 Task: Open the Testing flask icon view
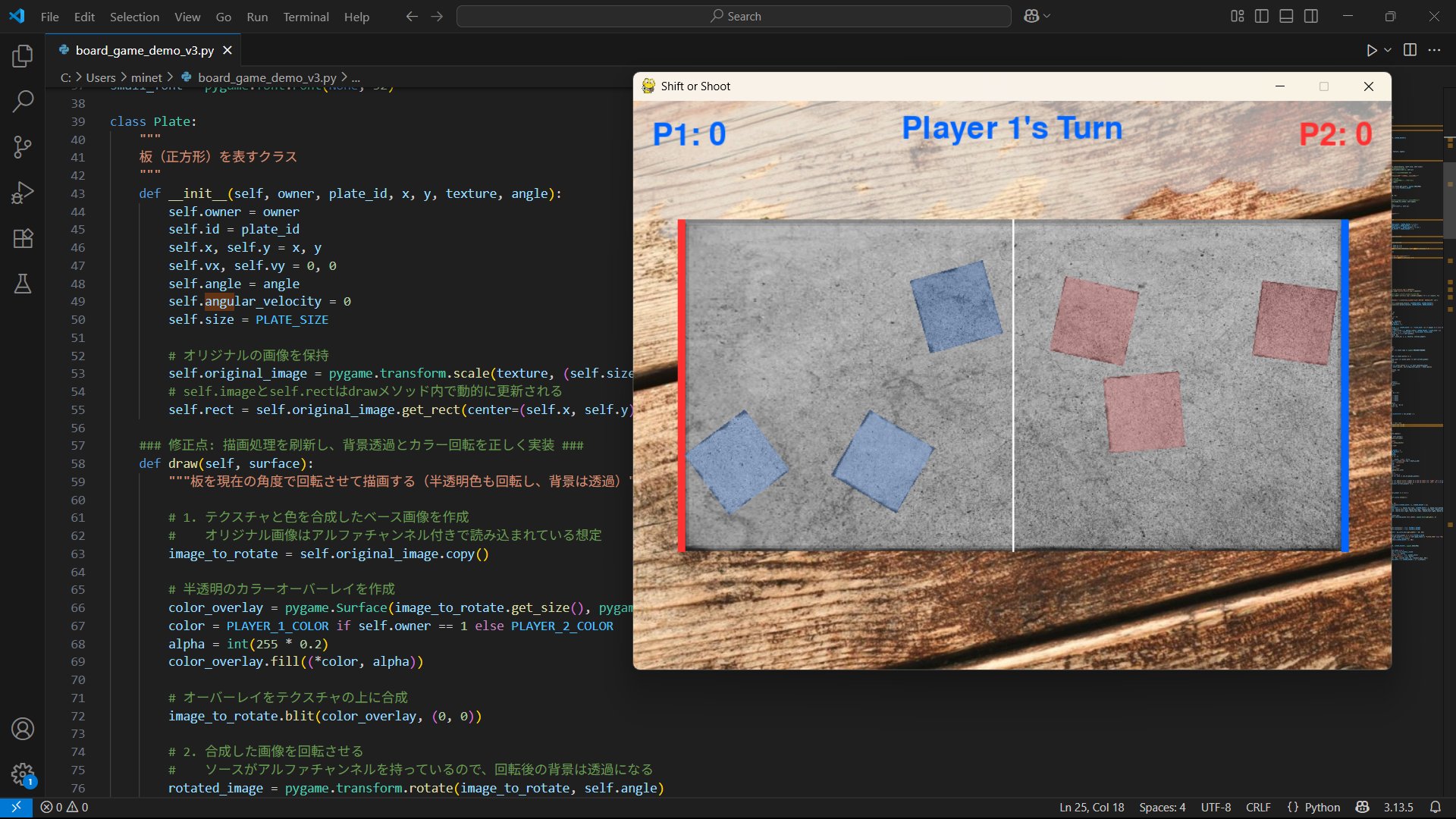pos(23,284)
